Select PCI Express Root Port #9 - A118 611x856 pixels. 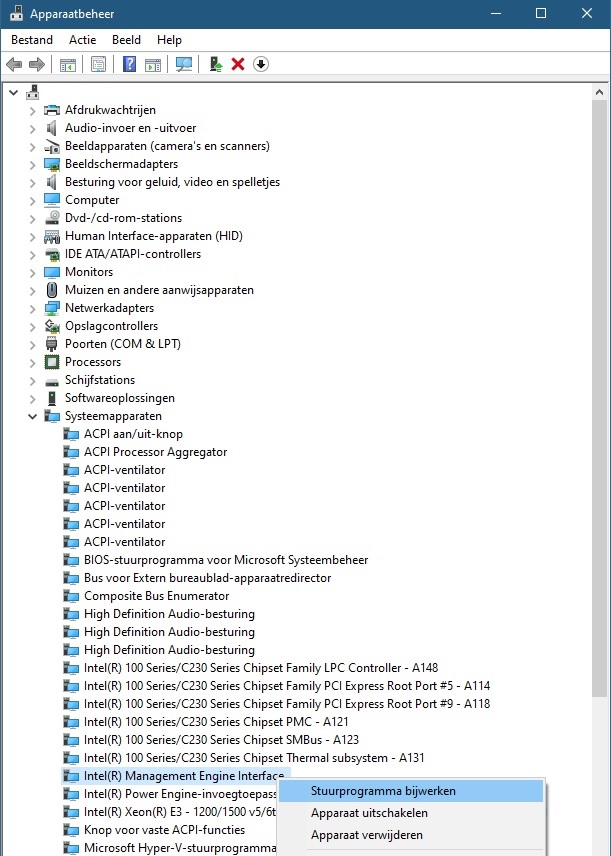click(x=287, y=704)
